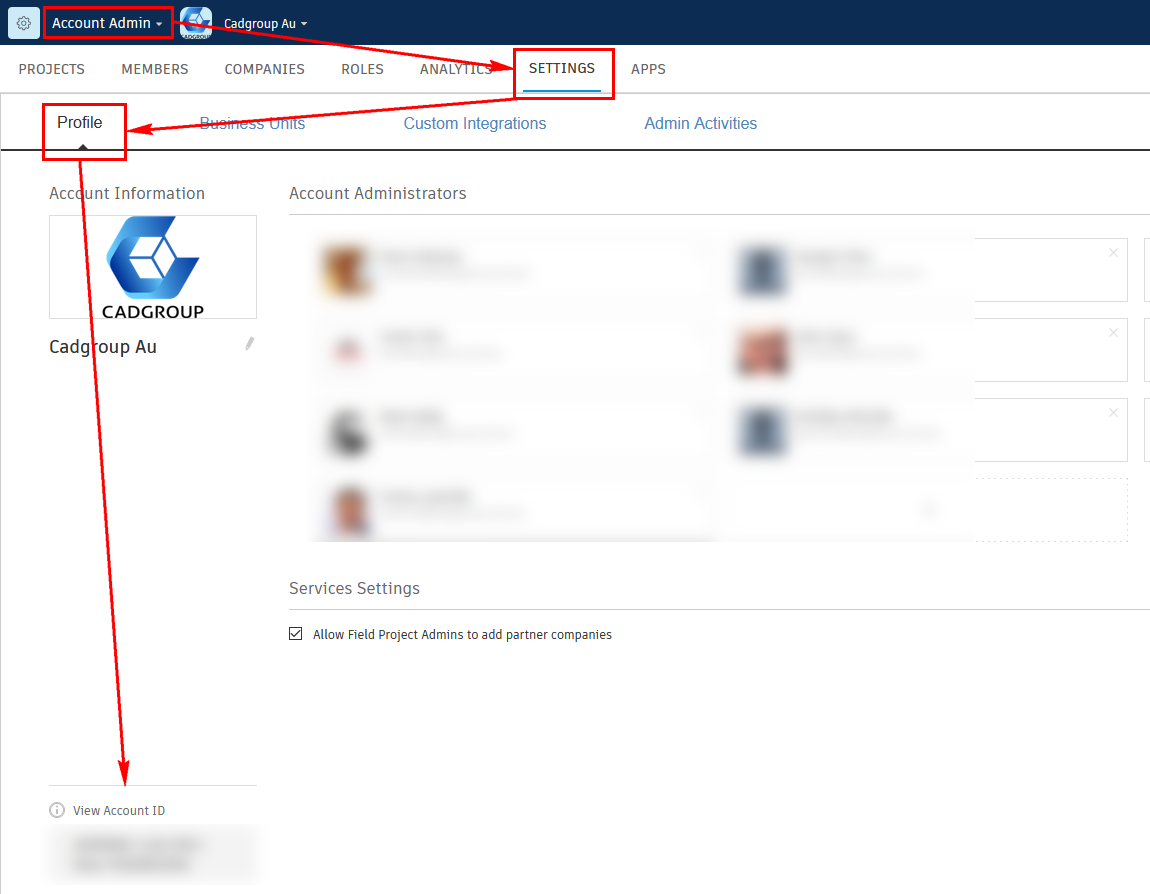Click the settings gear icon in header
1150x894 pixels.
pos(23,23)
